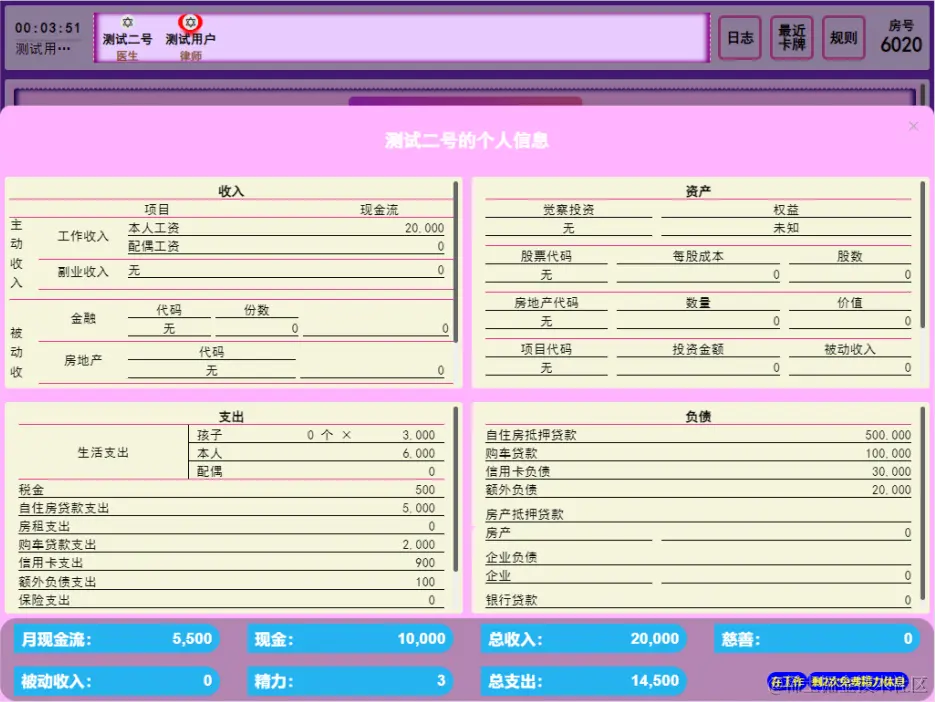Select player 测试二号 in the player bar

pos(127,39)
